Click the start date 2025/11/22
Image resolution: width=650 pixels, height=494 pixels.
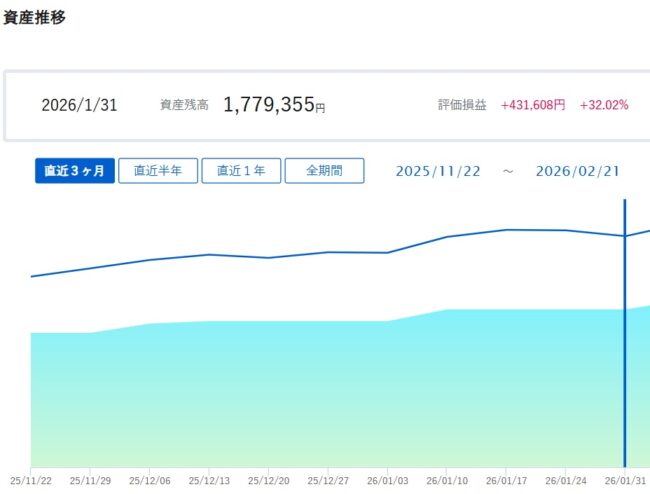[x=438, y=171]
